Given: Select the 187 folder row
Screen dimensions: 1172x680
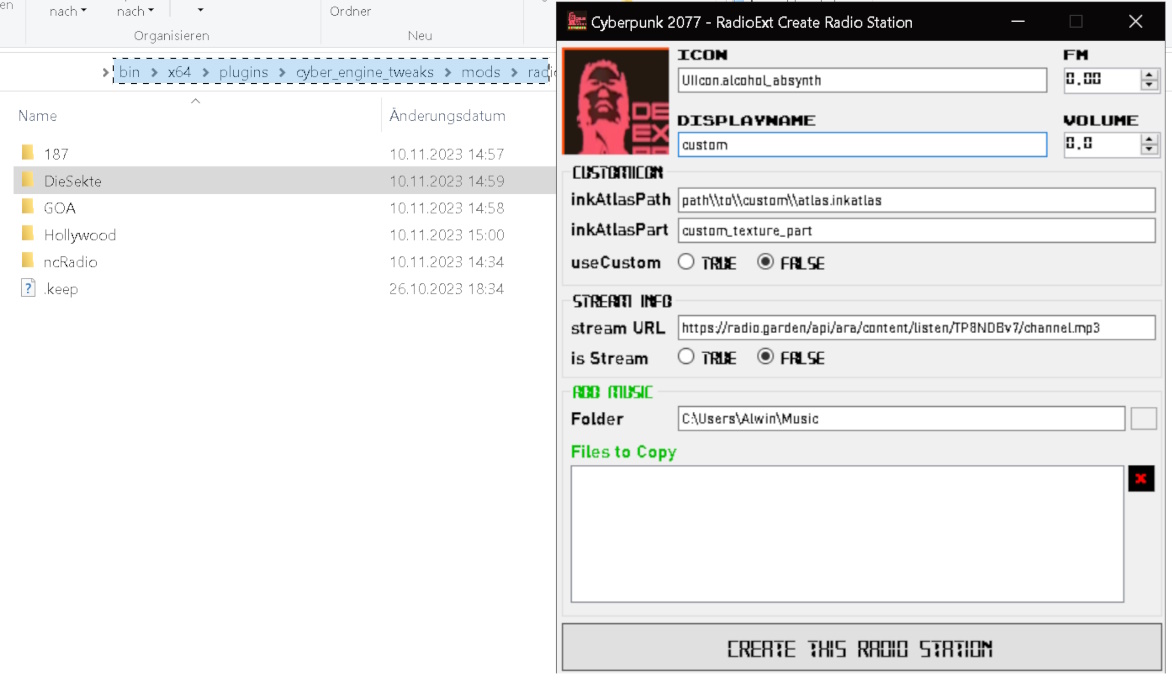Looking at the screenshot, I should (x=284, y=154).
